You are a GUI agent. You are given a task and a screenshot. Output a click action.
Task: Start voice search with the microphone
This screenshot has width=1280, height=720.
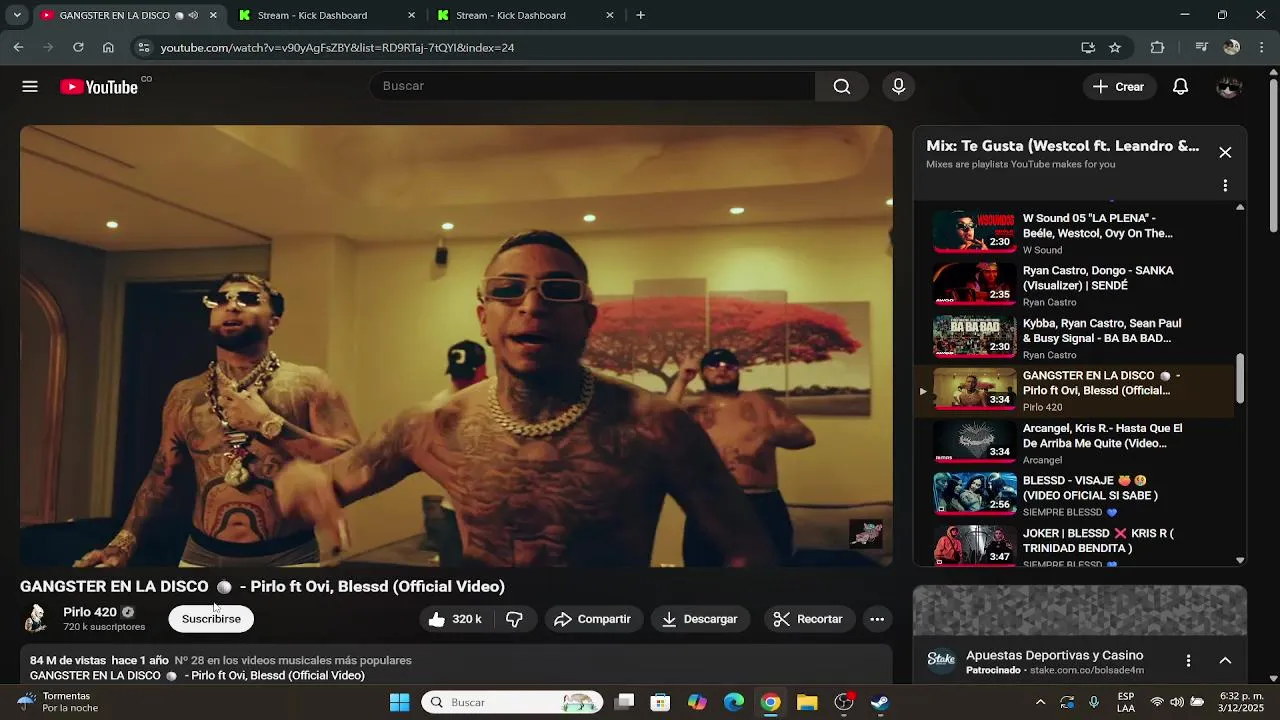(x=898, y=86)
